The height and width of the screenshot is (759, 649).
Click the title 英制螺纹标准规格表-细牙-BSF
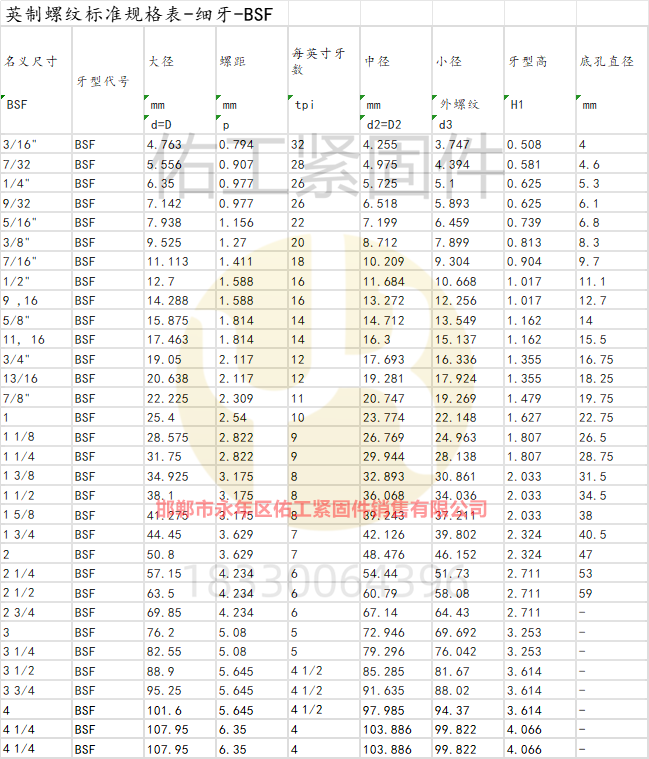[x=133, y=14]
